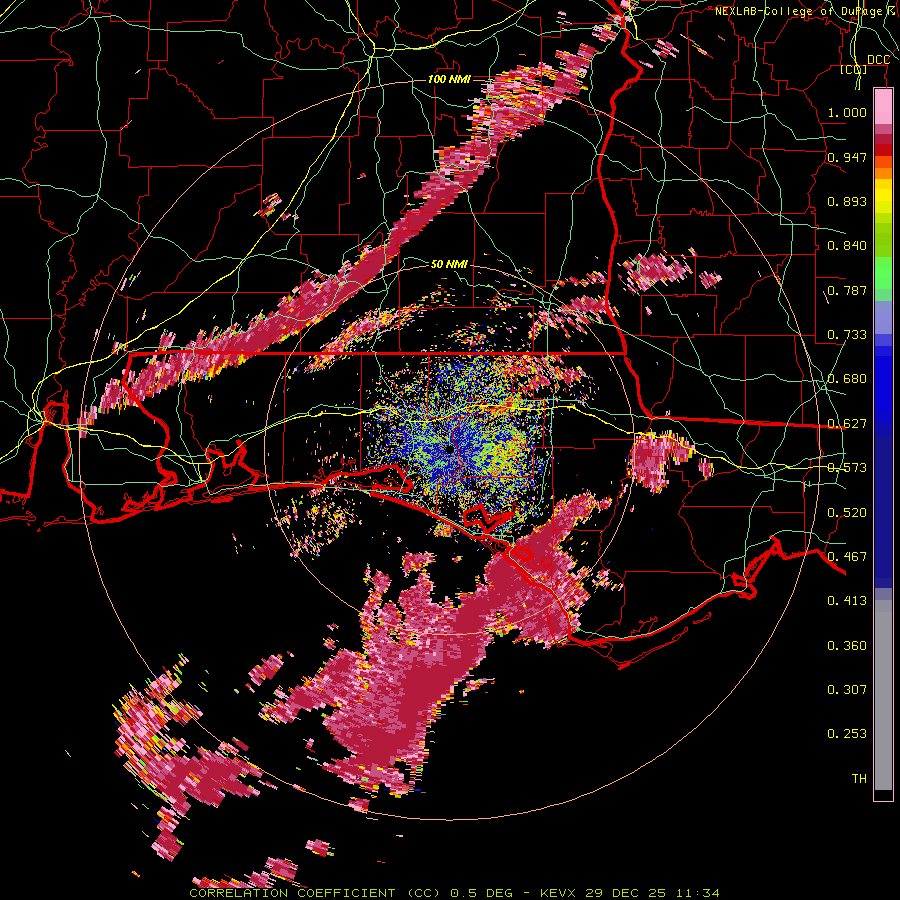Pick the gray color bar segment
Screen dimensions: 900x900
pyautogui.click(x=883, y=695)
